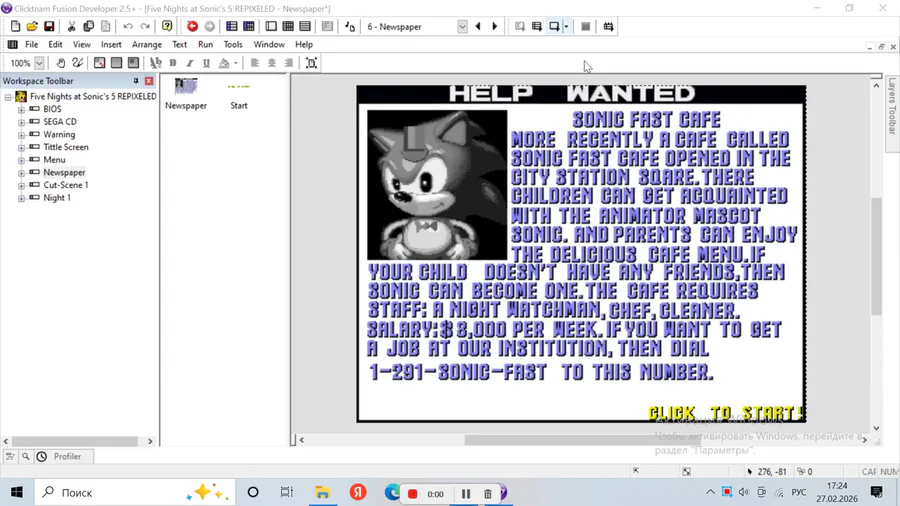Image resolution: width=900 pixels, height=506 pixels.
Task: Open the File menu
Action: click(x=32, y=44)
